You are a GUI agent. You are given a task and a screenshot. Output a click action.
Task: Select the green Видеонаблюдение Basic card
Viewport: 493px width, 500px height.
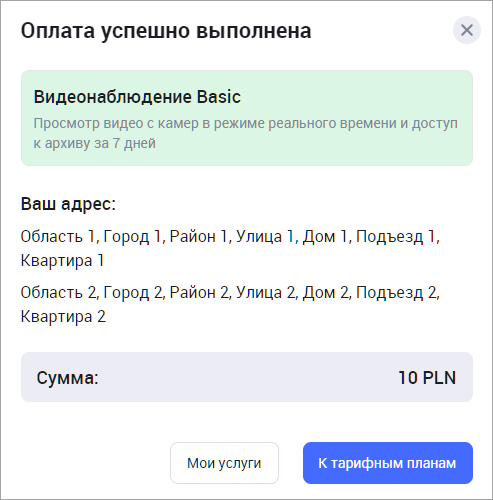tap(247, 118)
